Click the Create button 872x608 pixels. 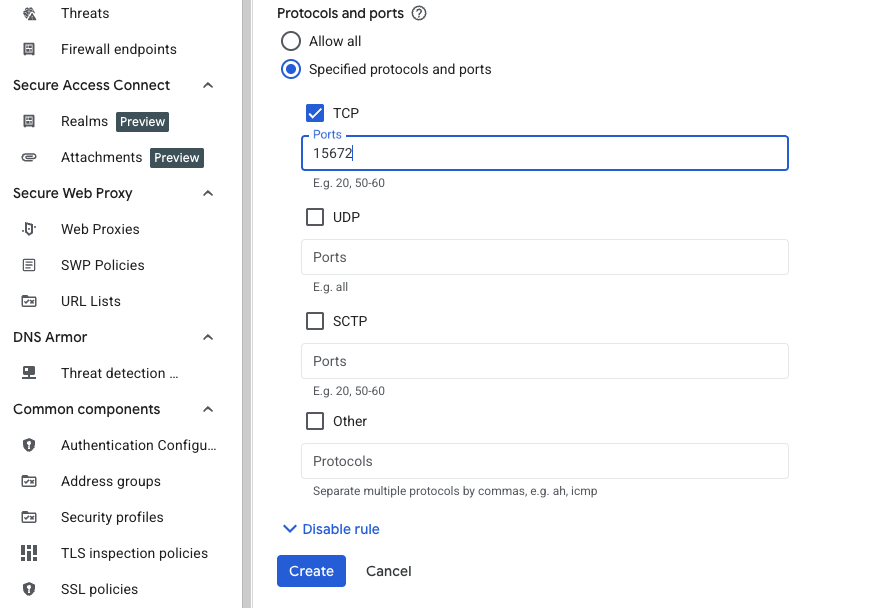point(311,571)
